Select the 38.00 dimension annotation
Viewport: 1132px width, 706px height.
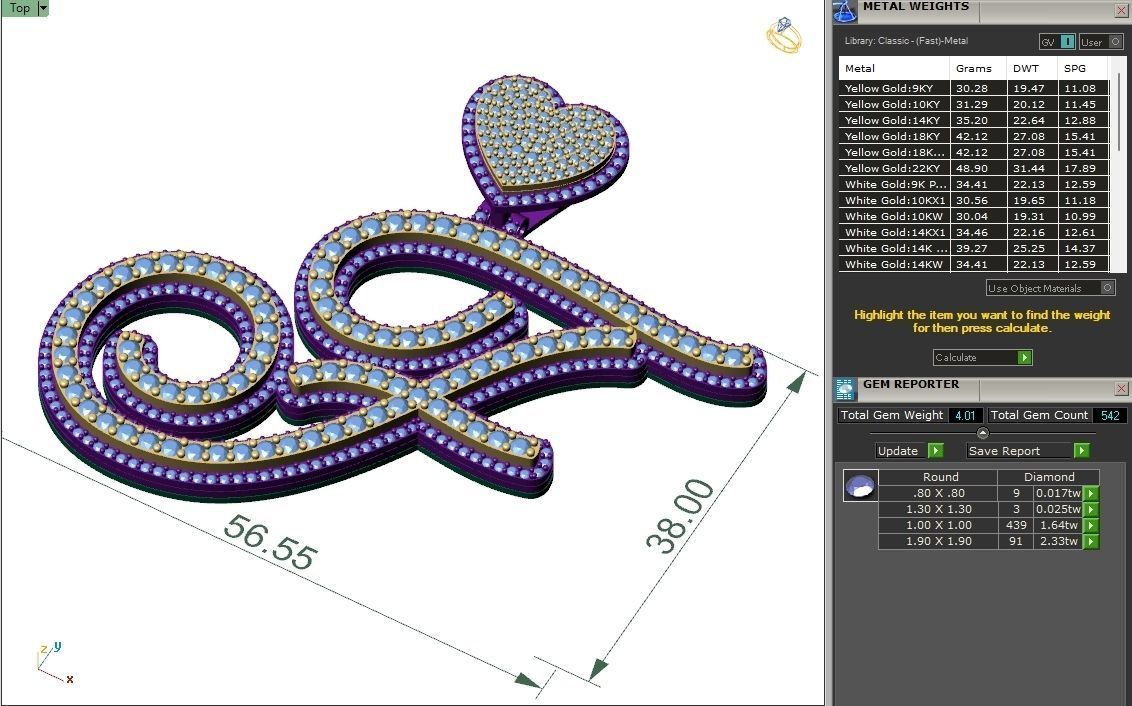pyautogui.click(x=679, y=515)
